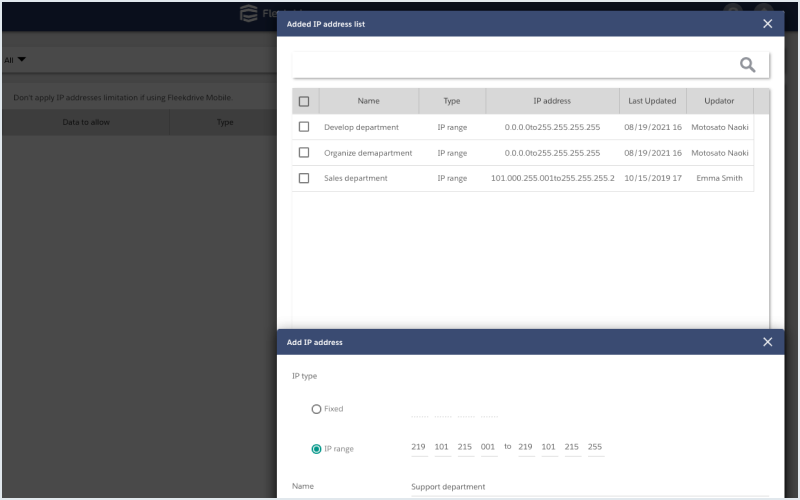This screenshot has height=500, width=800.
Task: Check the Organize demapartment row checkbox
Action: click(304, 152)
